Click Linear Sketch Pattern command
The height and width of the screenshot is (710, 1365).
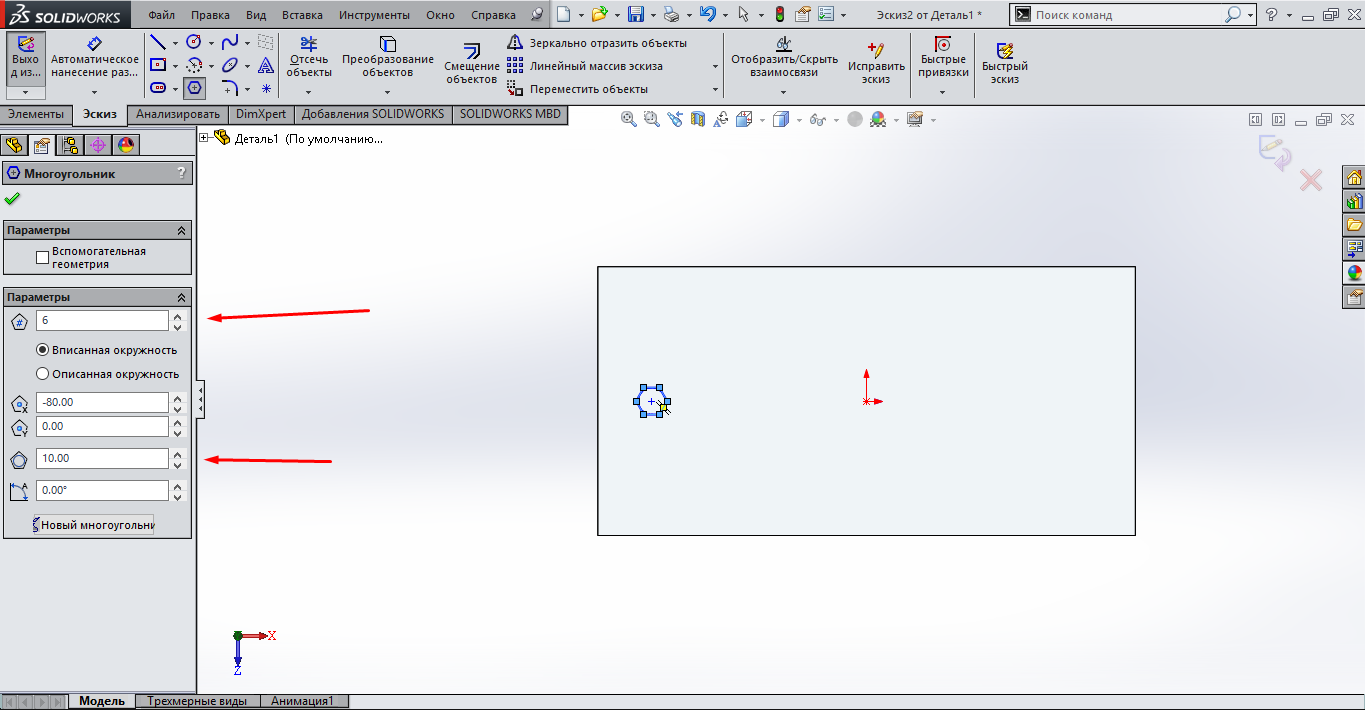(586, 66)
